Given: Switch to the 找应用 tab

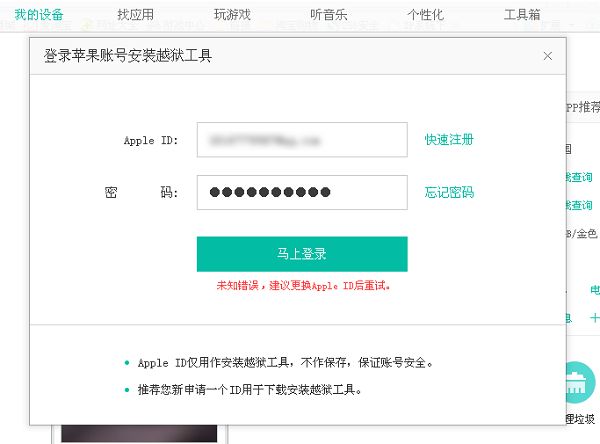Looking at the screenshot, I should 135,15.
